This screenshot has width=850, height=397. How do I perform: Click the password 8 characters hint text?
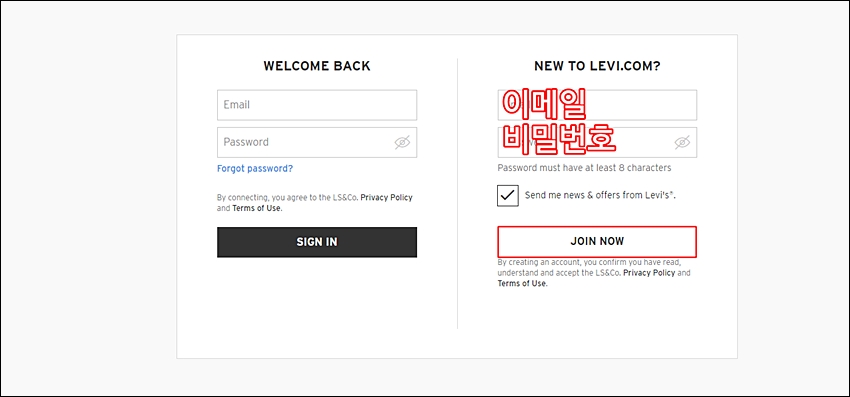click(x=584, y=168)
